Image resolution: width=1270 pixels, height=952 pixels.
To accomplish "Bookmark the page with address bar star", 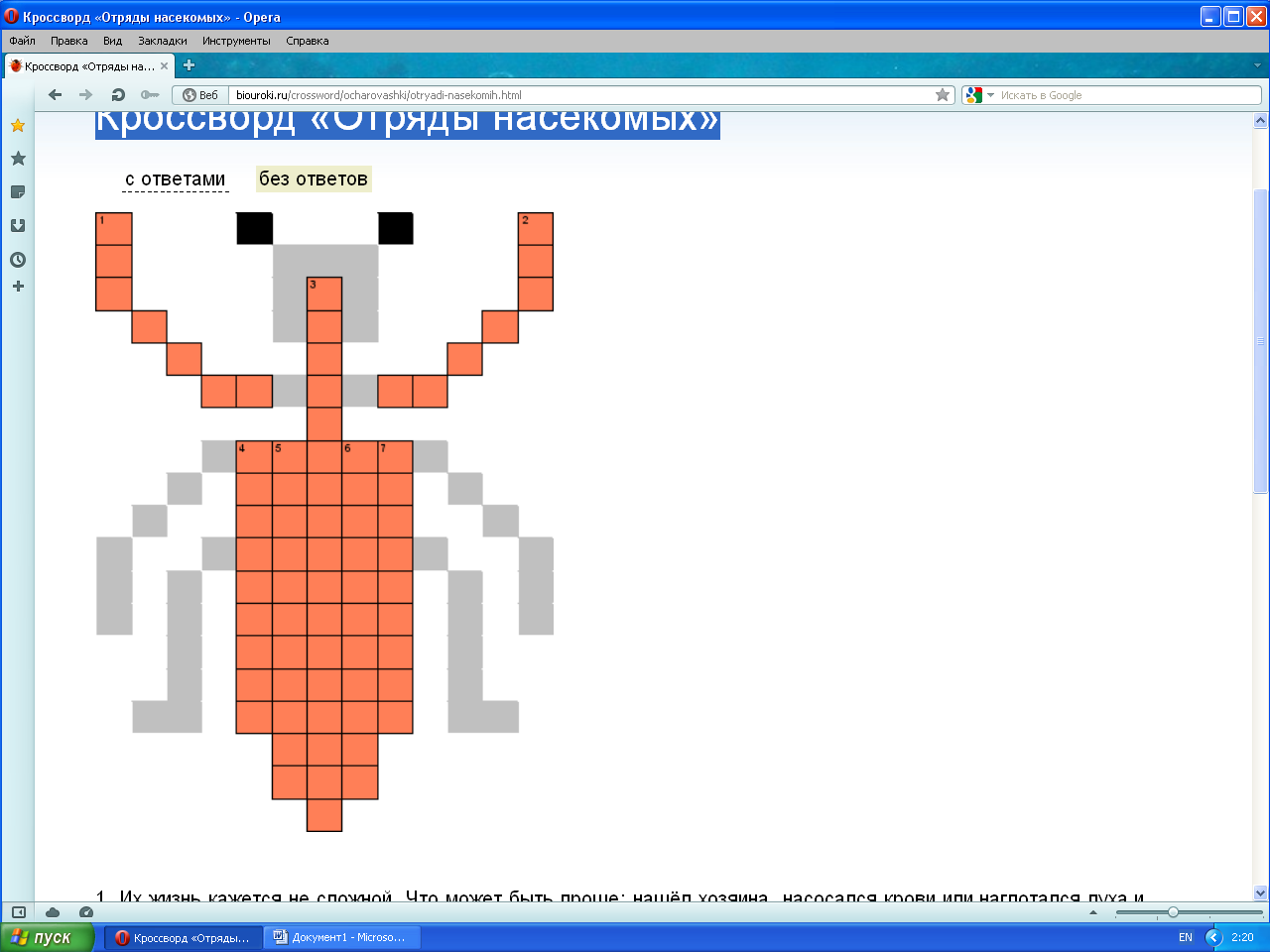I will (x=943, y=95).
